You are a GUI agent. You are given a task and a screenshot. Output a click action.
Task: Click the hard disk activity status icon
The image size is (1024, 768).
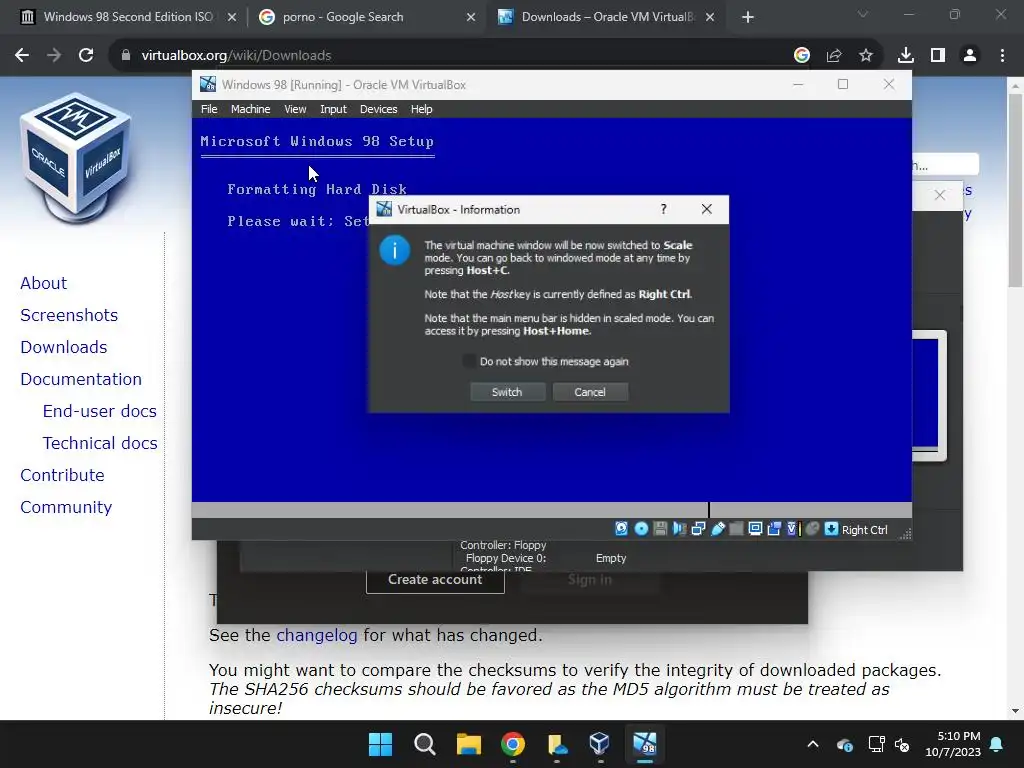tap(621, 529)
